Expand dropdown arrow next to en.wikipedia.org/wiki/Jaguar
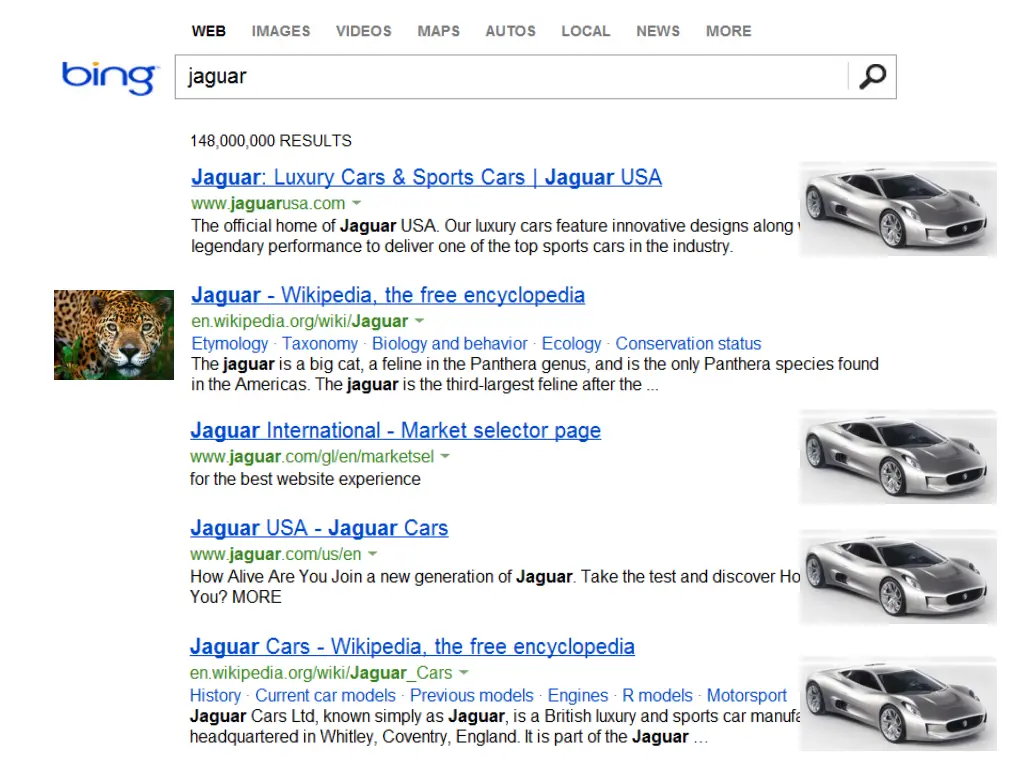 (419, 321)
